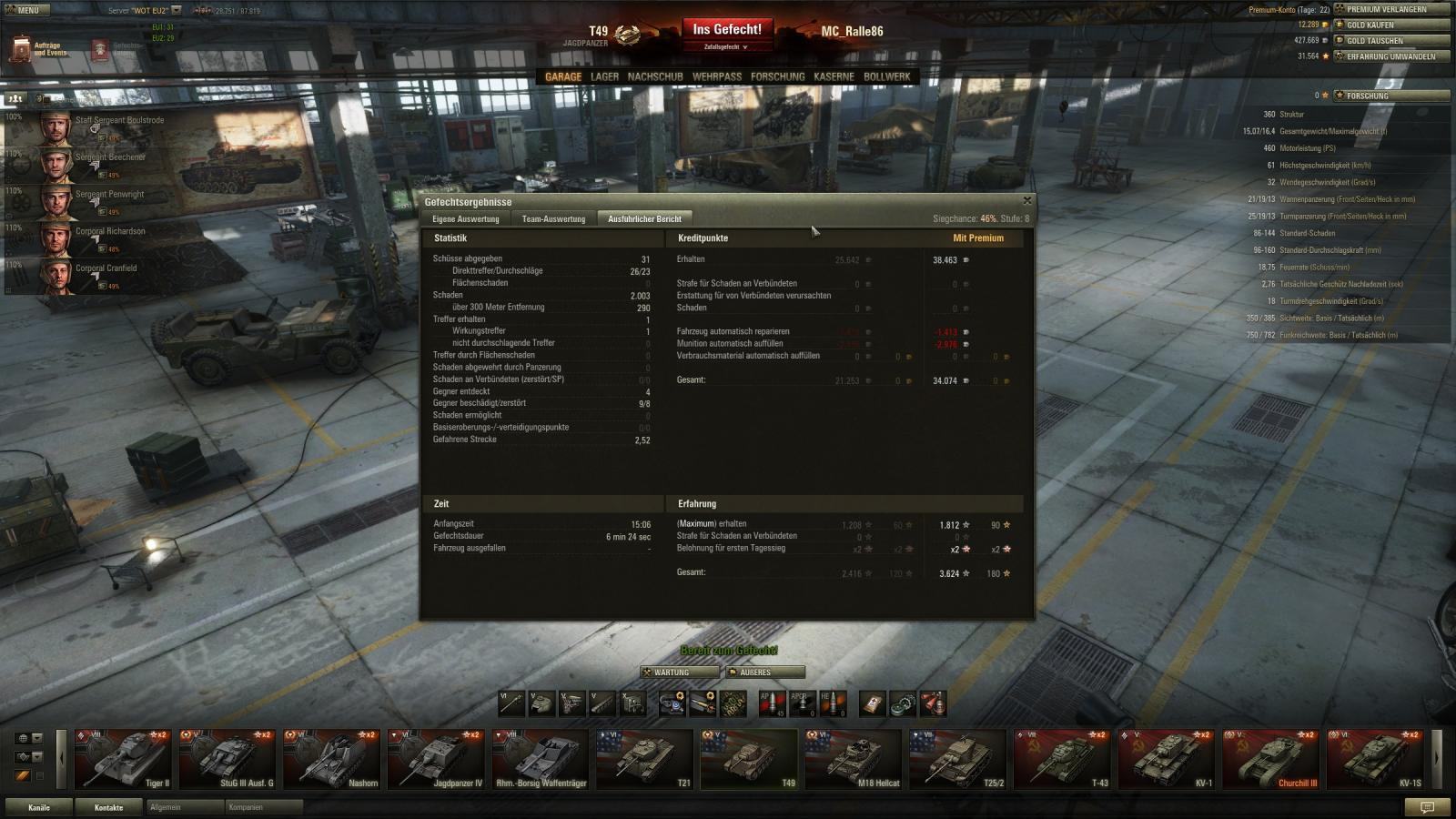The height and width of the screenshot is (819, 1456).
Task: Select the HE shell ammunition slot
Action: (x=833, y=703)
